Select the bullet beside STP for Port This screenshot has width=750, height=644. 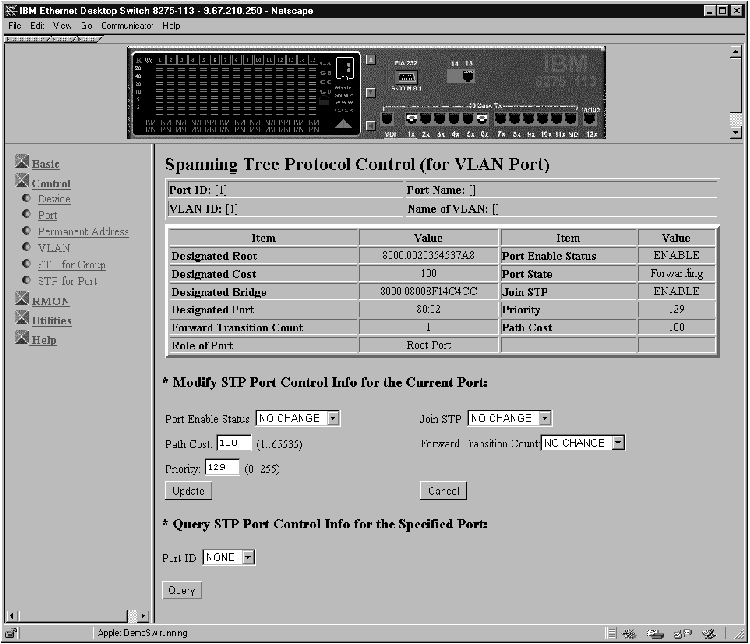(27, 281)
